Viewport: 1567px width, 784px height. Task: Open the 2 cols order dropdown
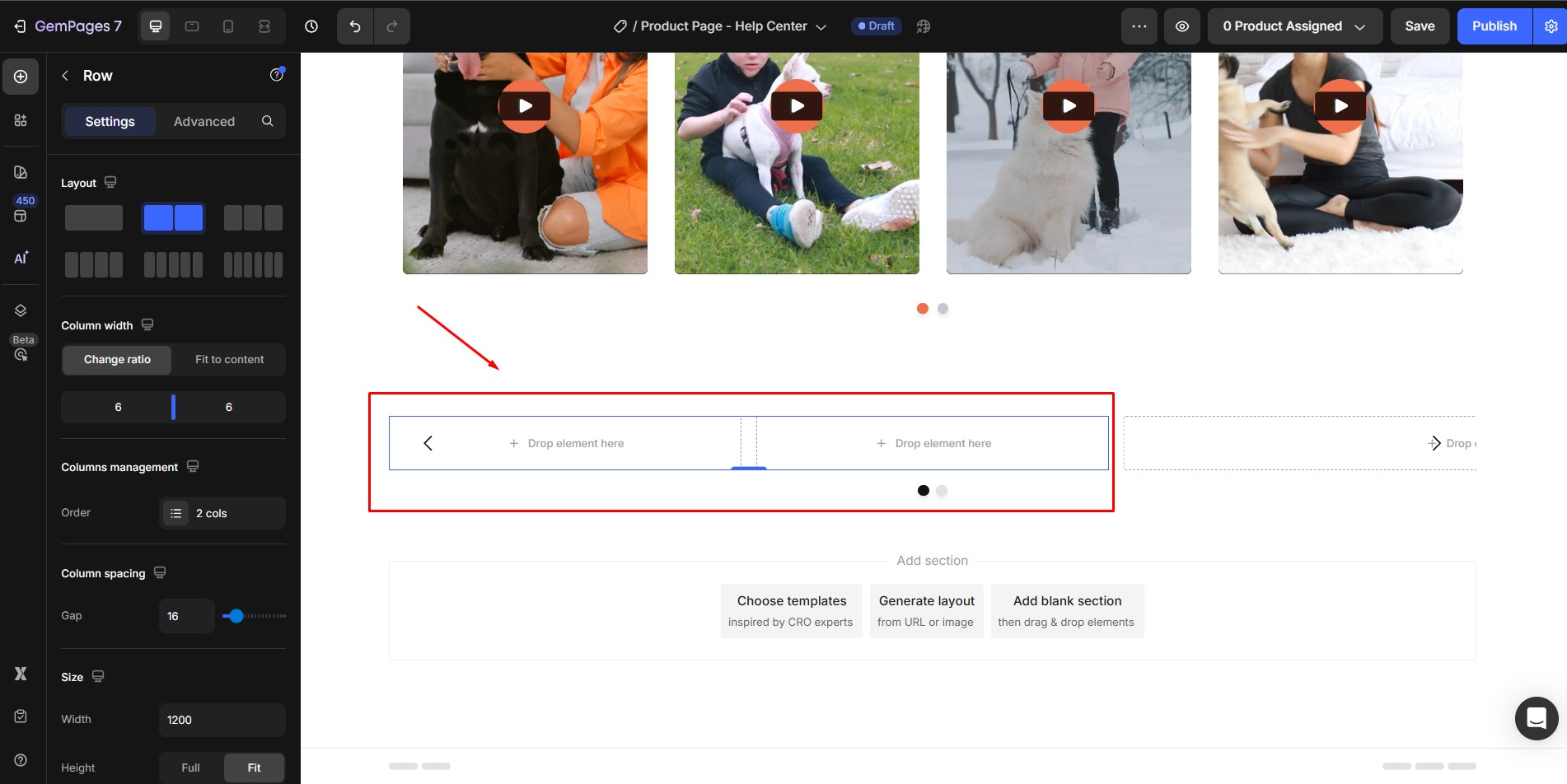click(x=222, y=513)
